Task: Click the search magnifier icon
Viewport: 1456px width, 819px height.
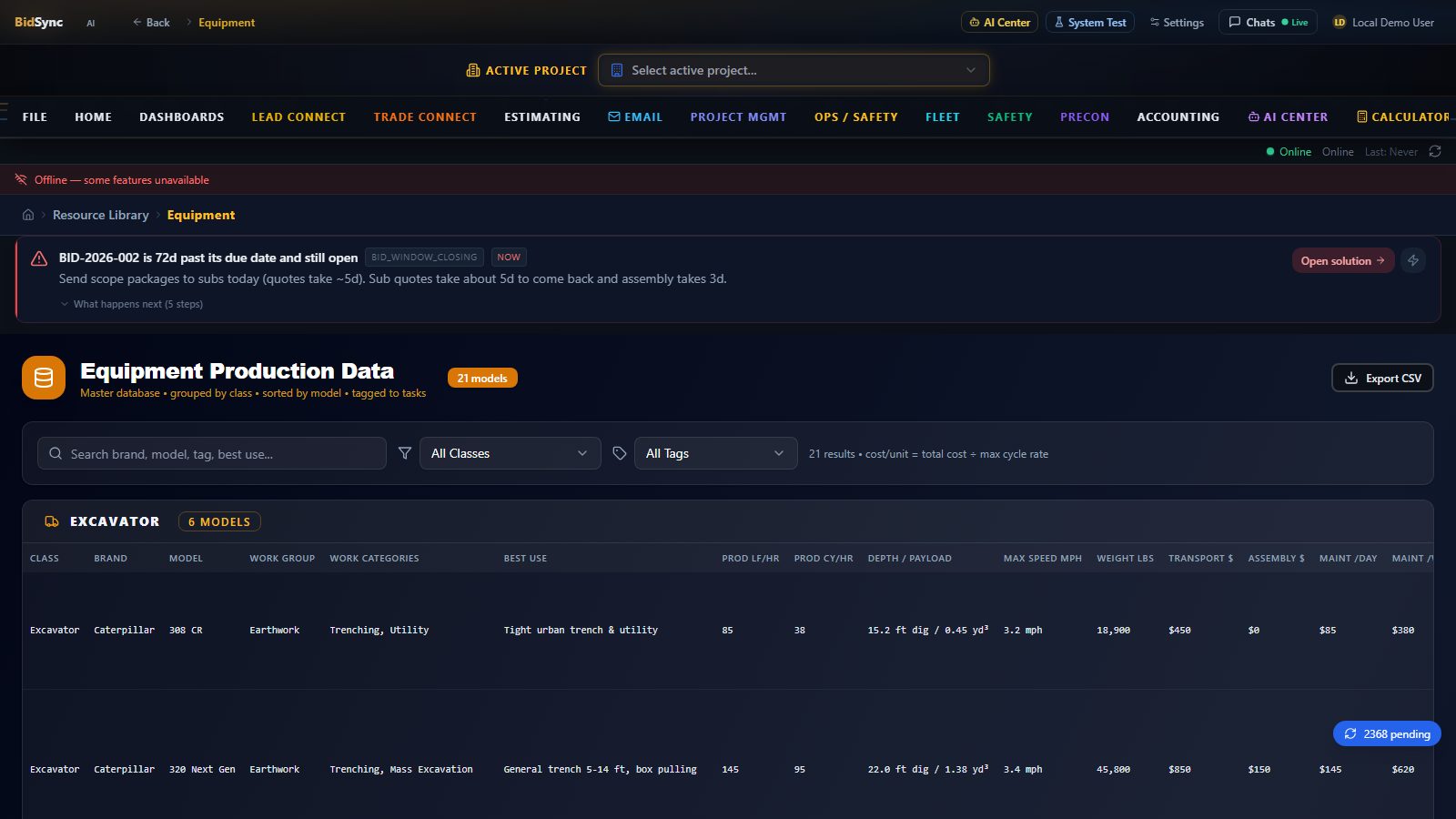Action: 56,453
